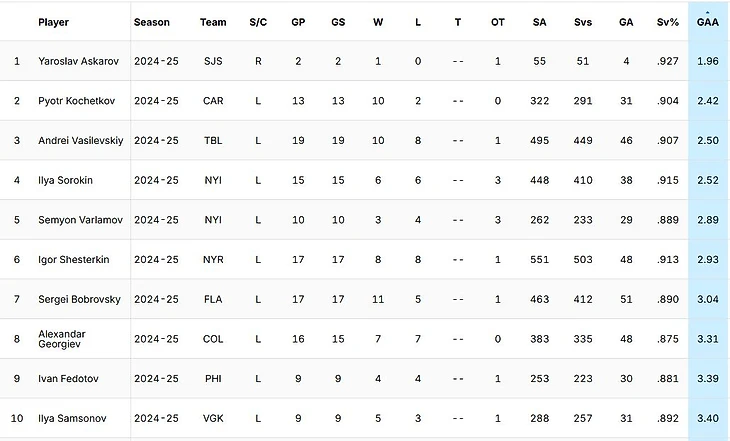Image resolution: width=730 pixels, height=441 pixels.
Task: Select Sergei Bobrovsky in the table
Action: tap(80, 299)
